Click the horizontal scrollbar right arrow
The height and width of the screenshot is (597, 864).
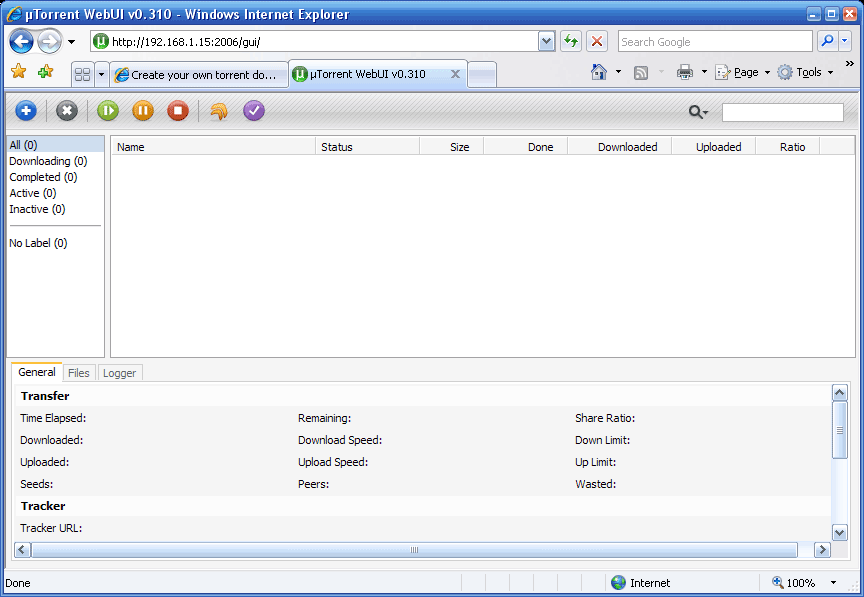[822, 550]
